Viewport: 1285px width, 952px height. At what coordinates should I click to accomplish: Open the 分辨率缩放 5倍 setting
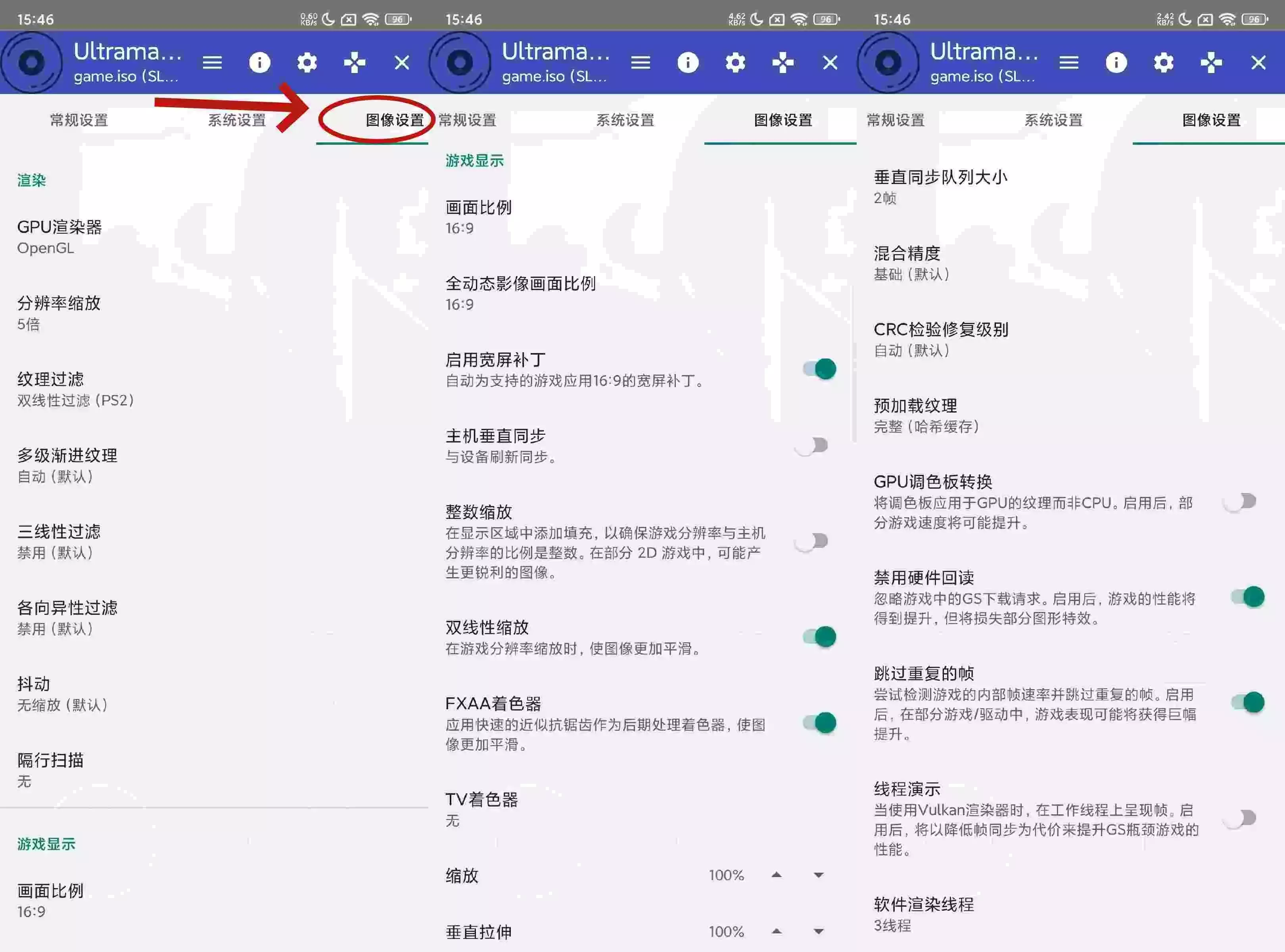click(x=58, y=312)
